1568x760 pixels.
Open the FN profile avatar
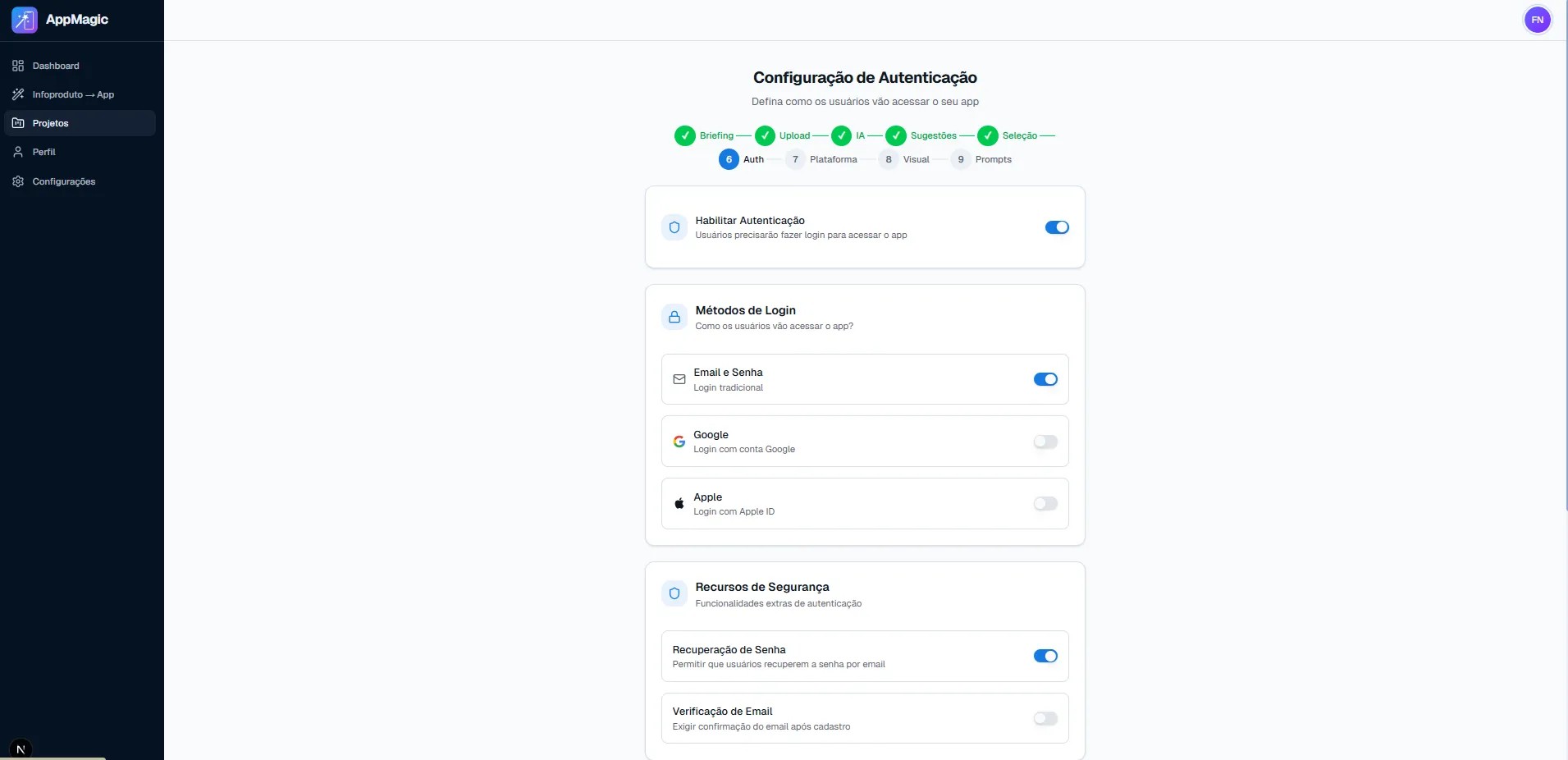coord(1538,20)
